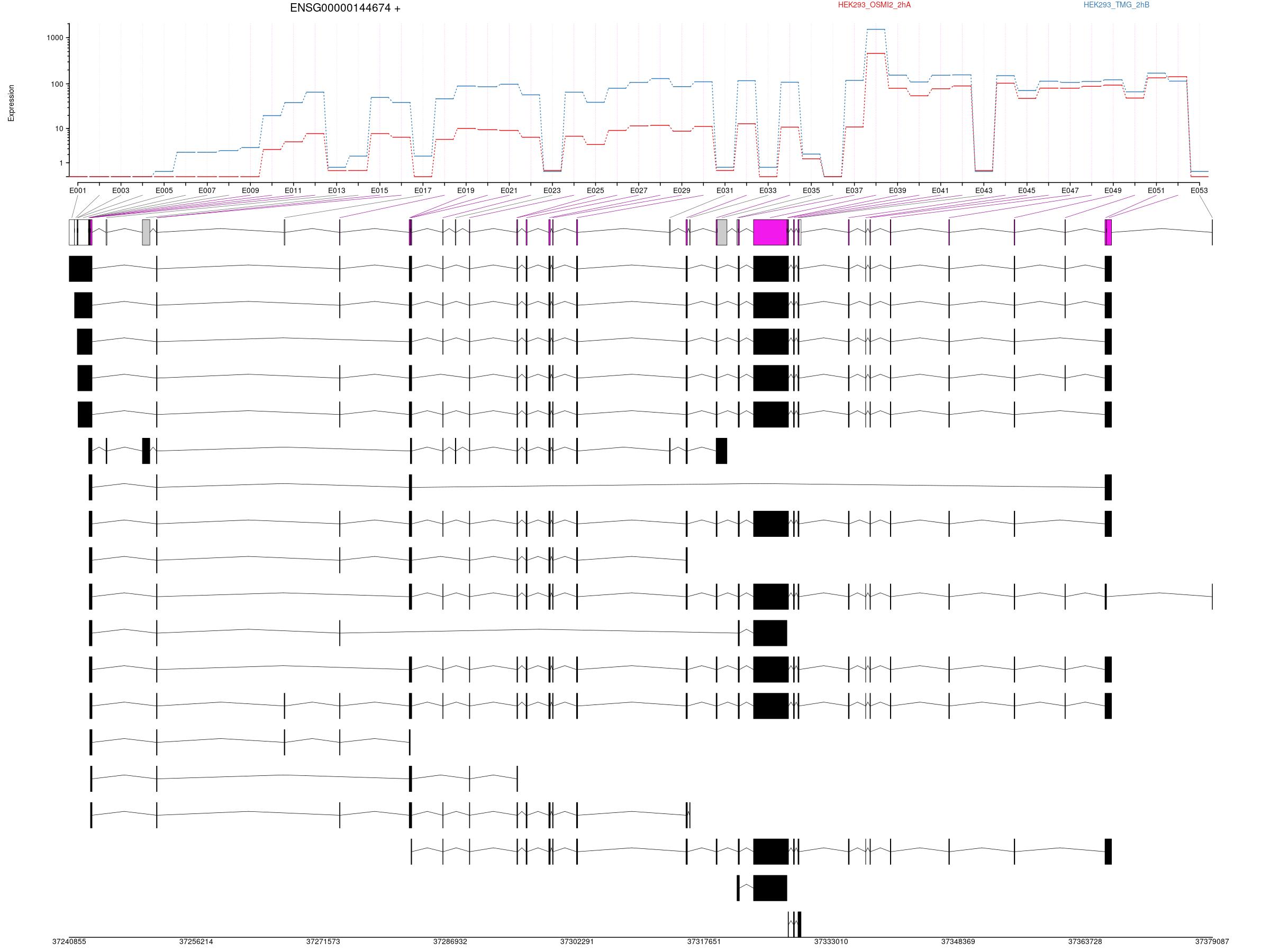Click the blue expression peak above 1000
This screenshot has height=952, width=1270.
pos(876,29)
